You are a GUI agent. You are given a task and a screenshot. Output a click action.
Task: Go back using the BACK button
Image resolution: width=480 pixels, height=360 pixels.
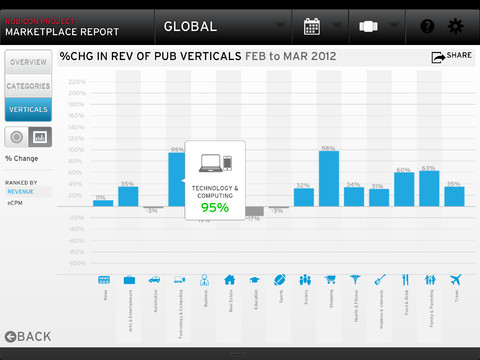[28, 336]
